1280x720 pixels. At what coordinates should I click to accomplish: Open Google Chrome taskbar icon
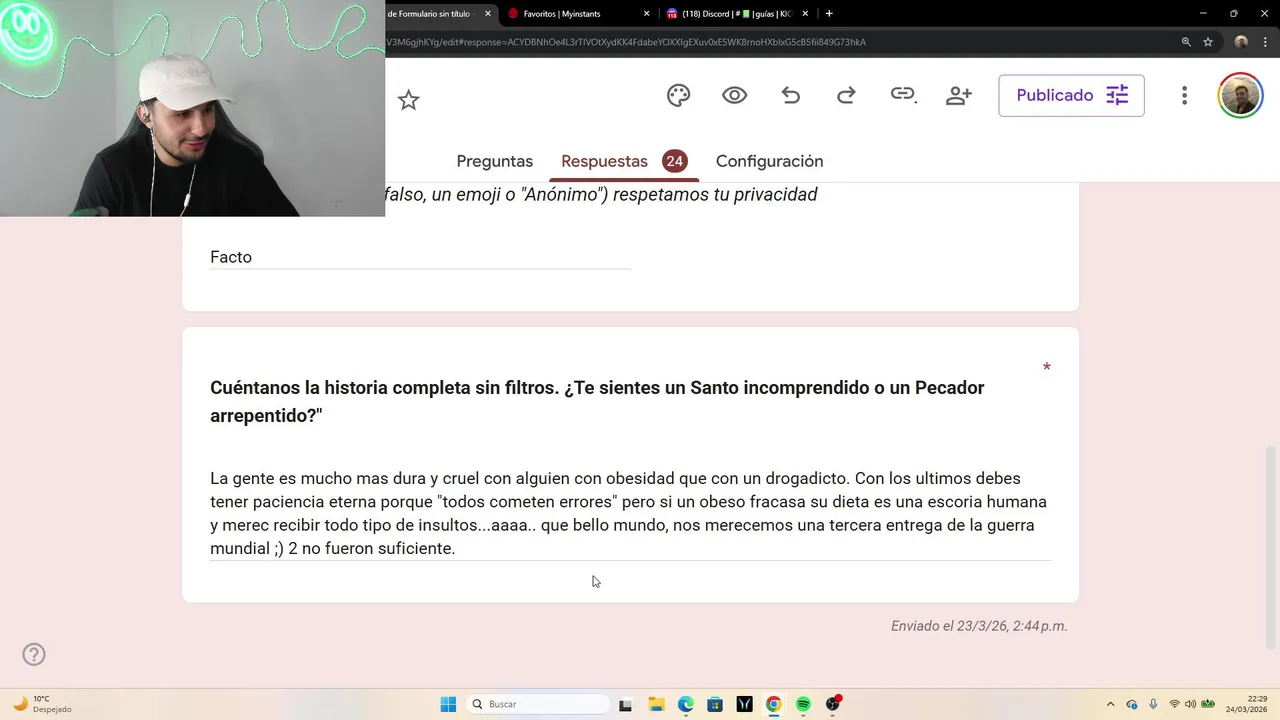coord(773,704)
